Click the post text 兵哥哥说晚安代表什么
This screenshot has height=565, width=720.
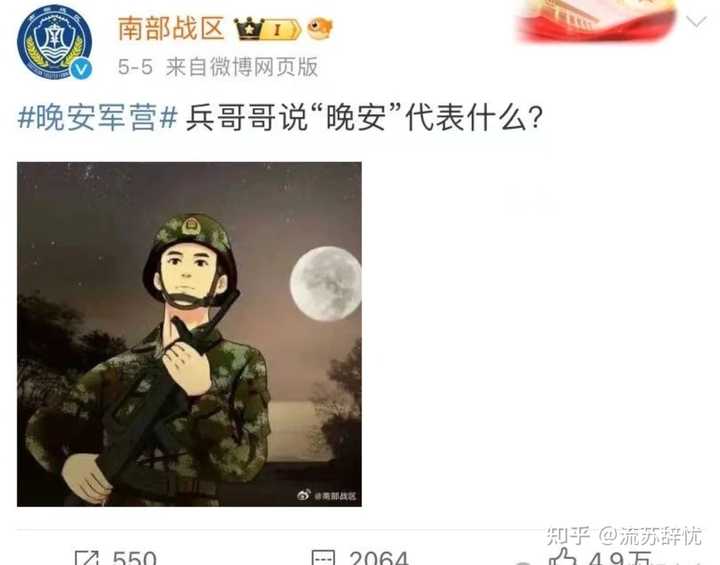pyautogui.click(x=365, y=118)
